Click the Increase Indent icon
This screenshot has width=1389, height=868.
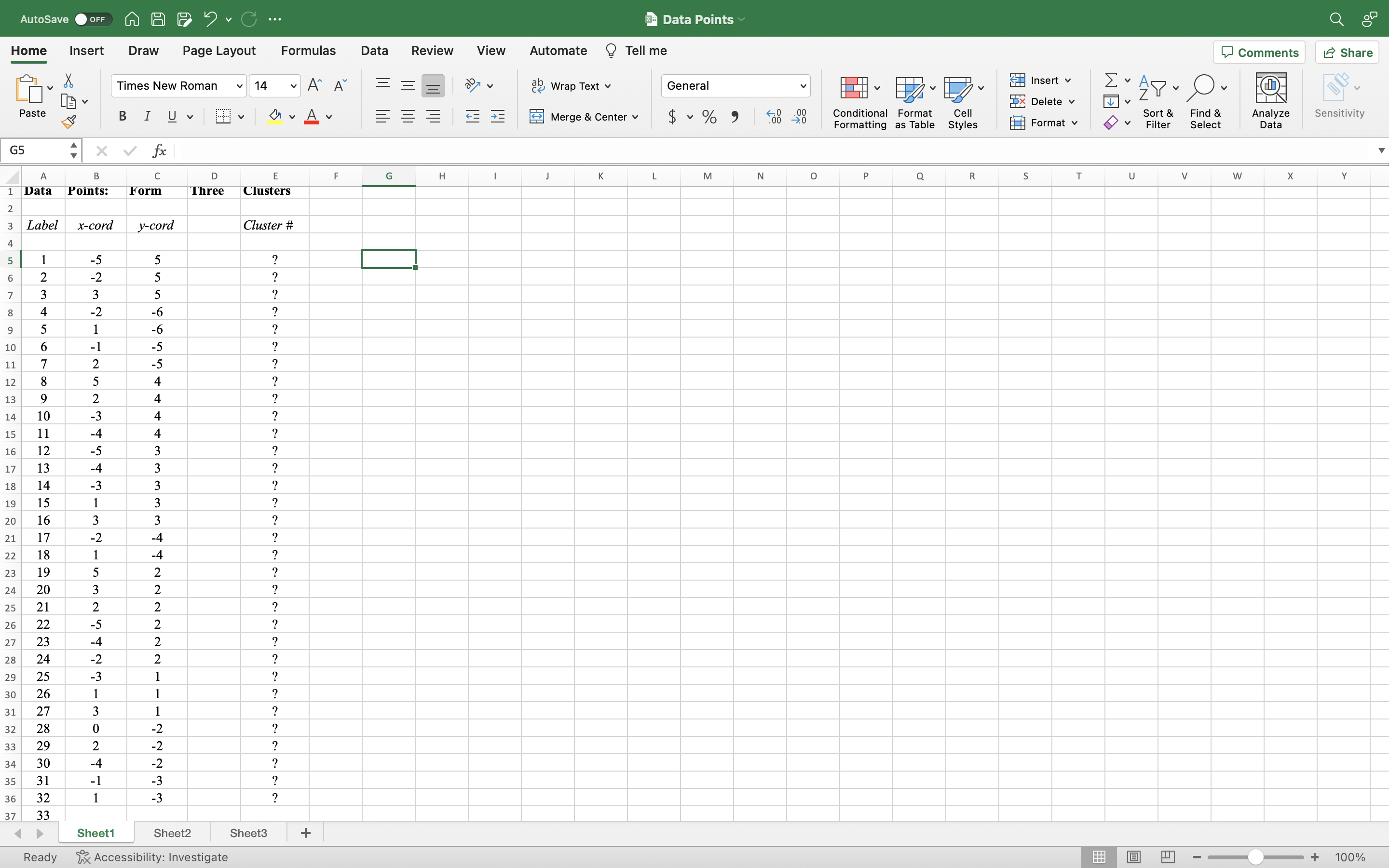[498, 117]
